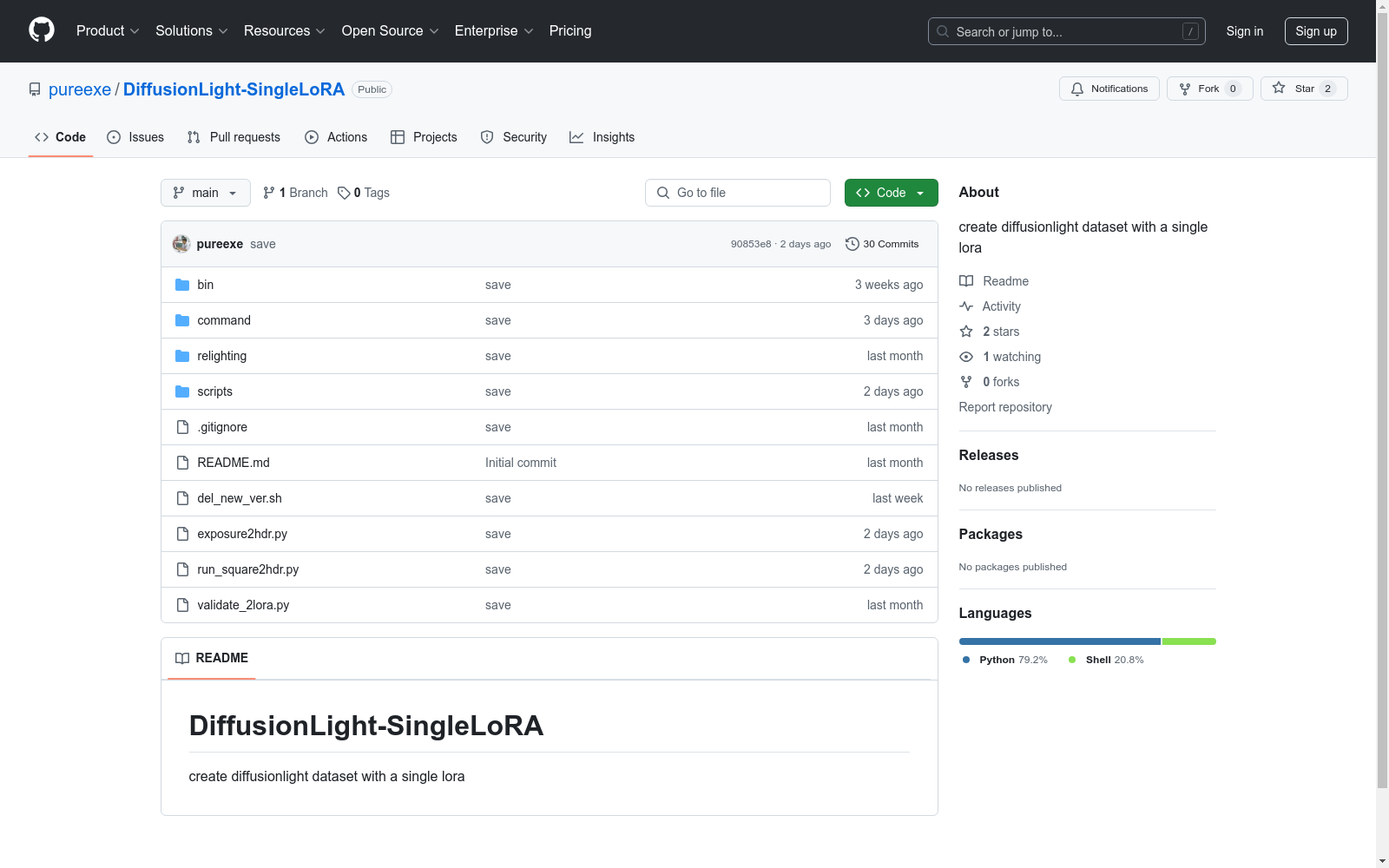Click the repository icon before pureexe
The width and height of the screenshot is (1389, 868).
(35, 89)
